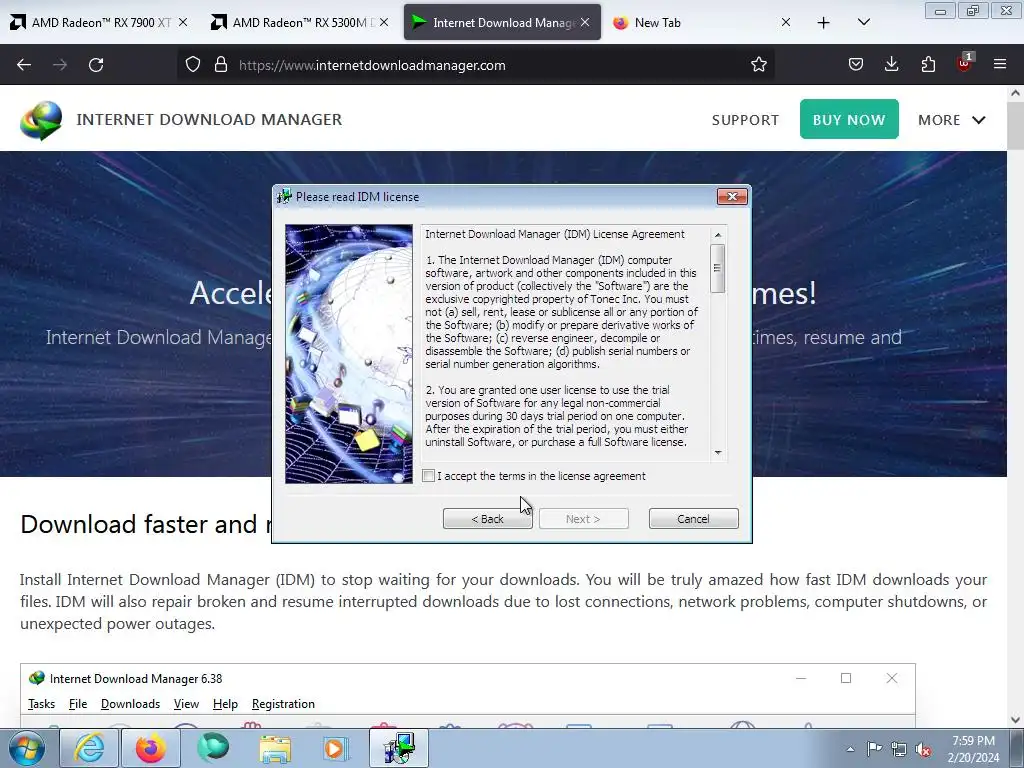Open the tracking protection shield icon
The height and width of the screenshot is (768, 1024).
coord(193,64)
